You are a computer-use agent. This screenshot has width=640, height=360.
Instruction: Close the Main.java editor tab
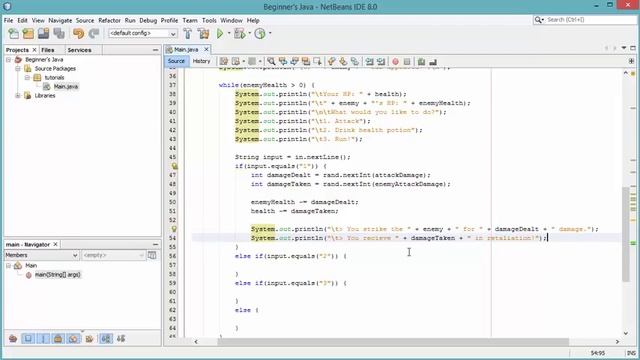coord(206,49)
